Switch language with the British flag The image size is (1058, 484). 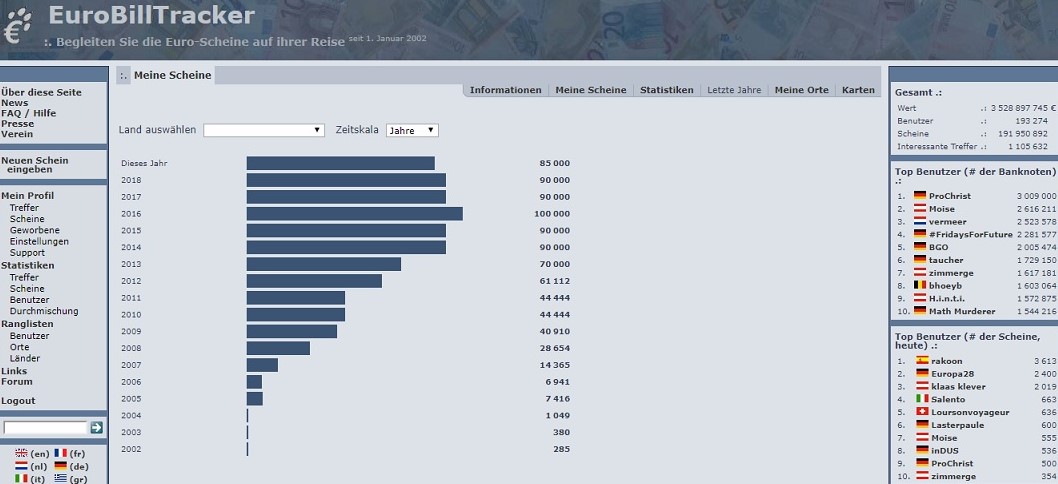(x=21, y=453)
